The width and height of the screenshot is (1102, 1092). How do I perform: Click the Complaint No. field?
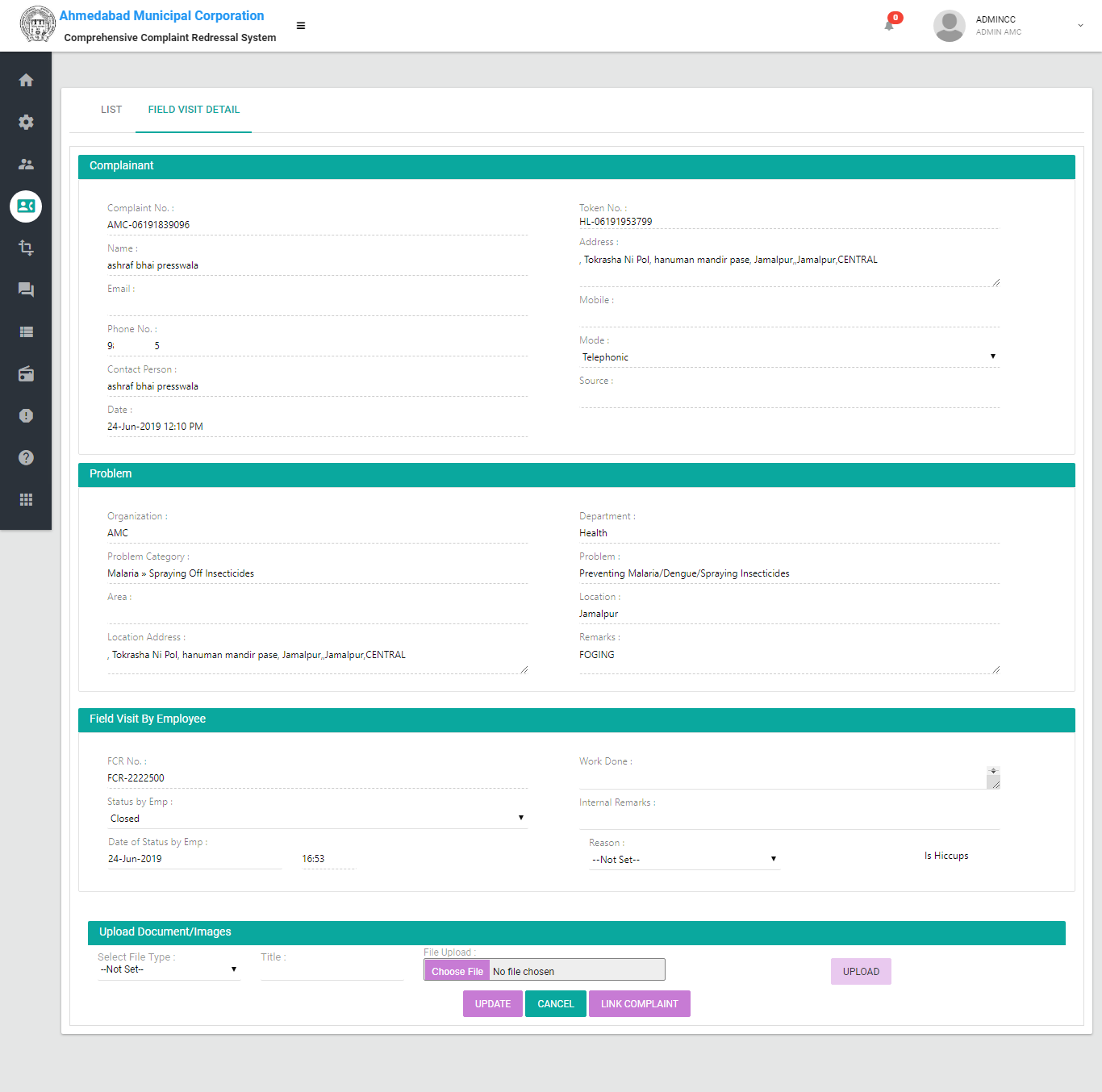pos(318,225)
